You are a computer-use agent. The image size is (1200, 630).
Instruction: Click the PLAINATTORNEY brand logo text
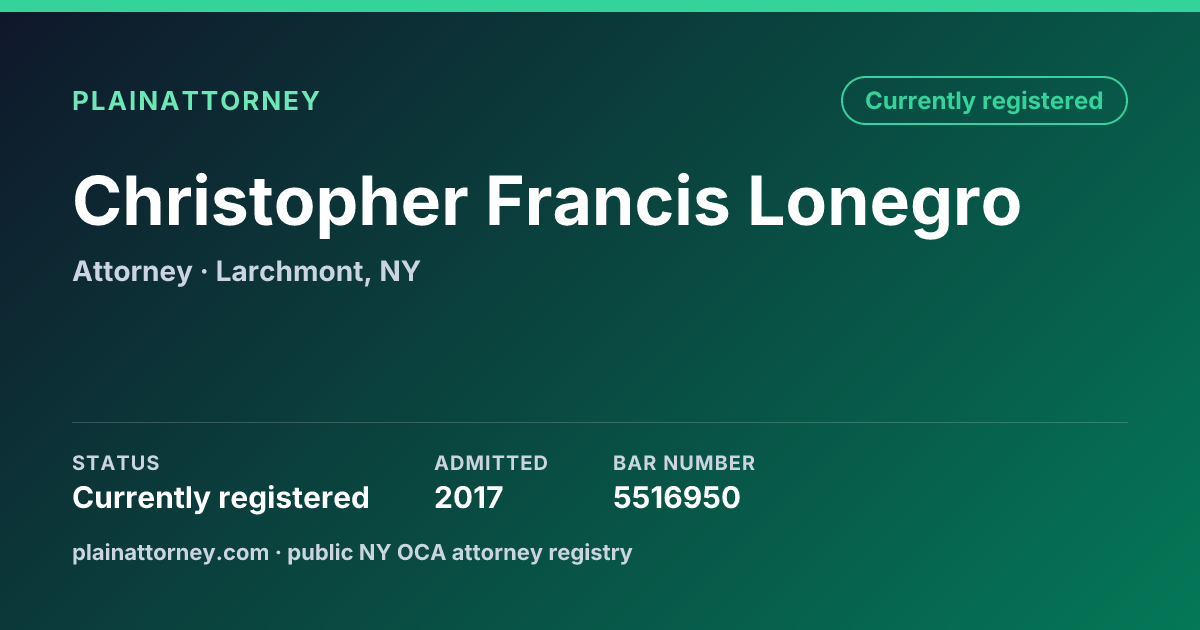(x=196, y=101)
